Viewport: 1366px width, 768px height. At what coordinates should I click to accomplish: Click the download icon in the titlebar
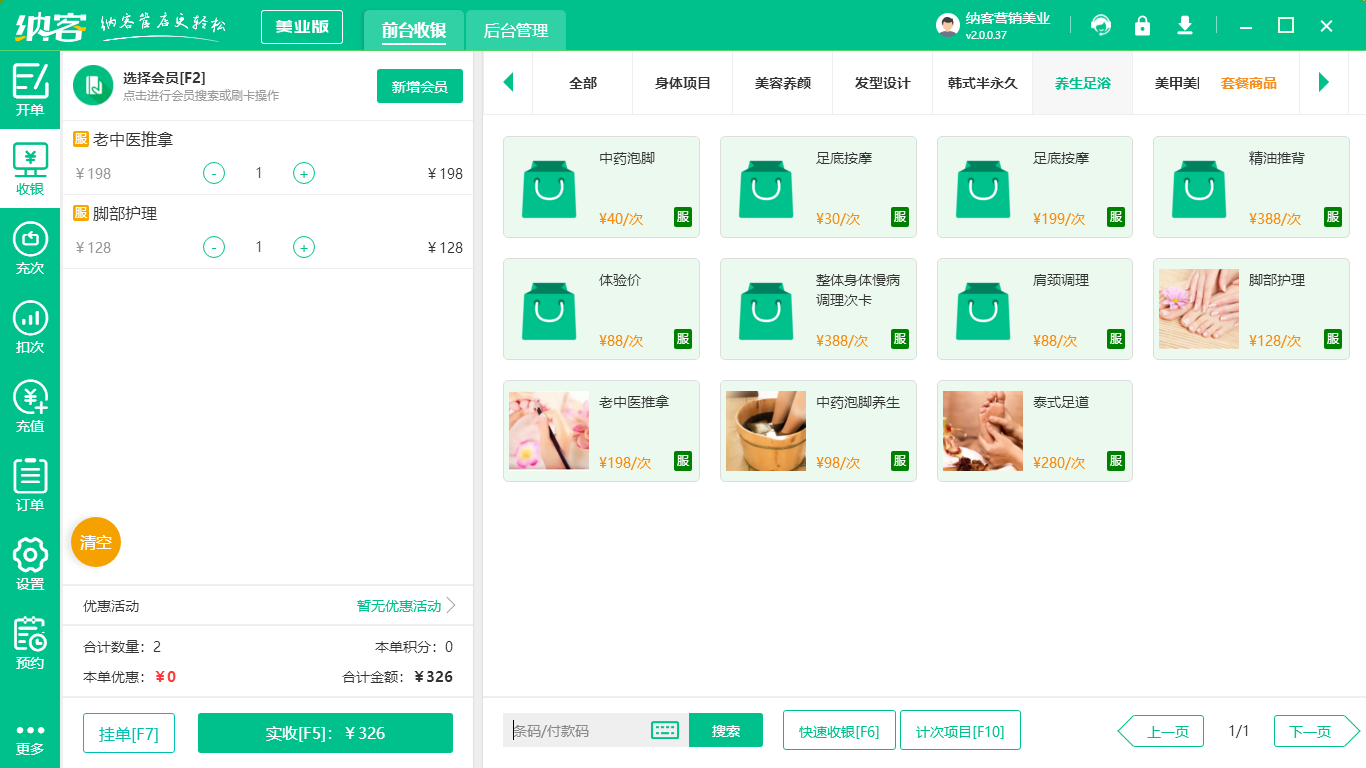pos(1184,26)
